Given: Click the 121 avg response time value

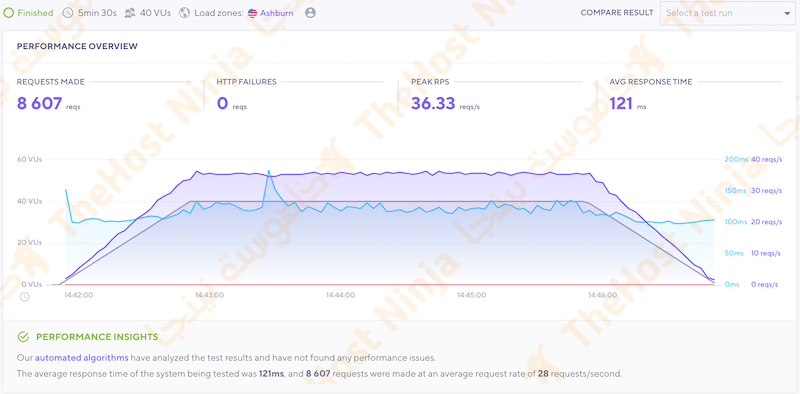Looking at the screenshot, I should click(621, 104).
